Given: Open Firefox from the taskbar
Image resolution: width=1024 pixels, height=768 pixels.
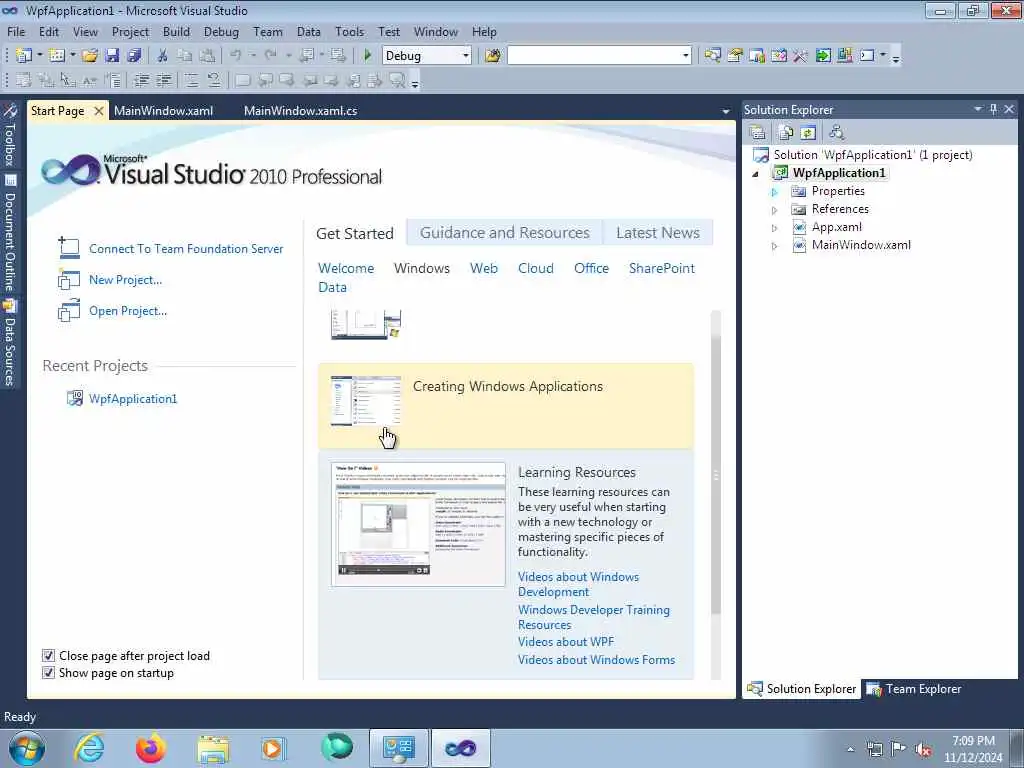Looking at the screenshot, I should click(151, 748).
